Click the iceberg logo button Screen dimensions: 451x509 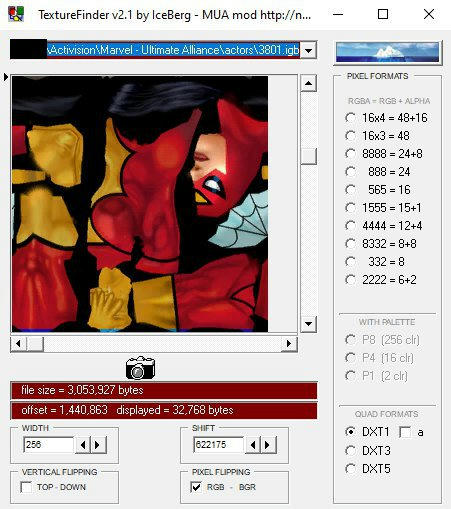click(388, 52)
